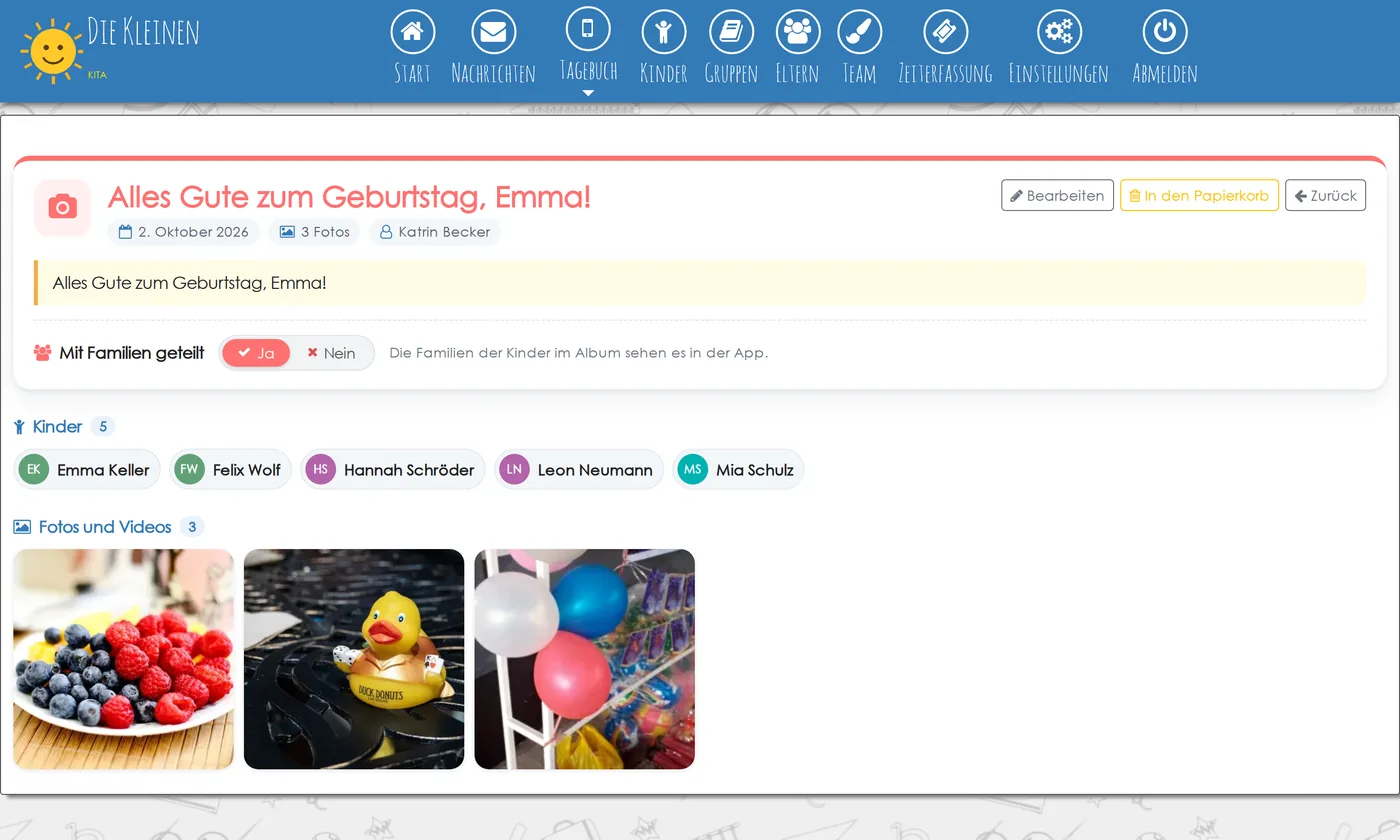This screenshot has height=840, width=1400.
Task: Go back with the Zurück button
Action: point(1325,195)
